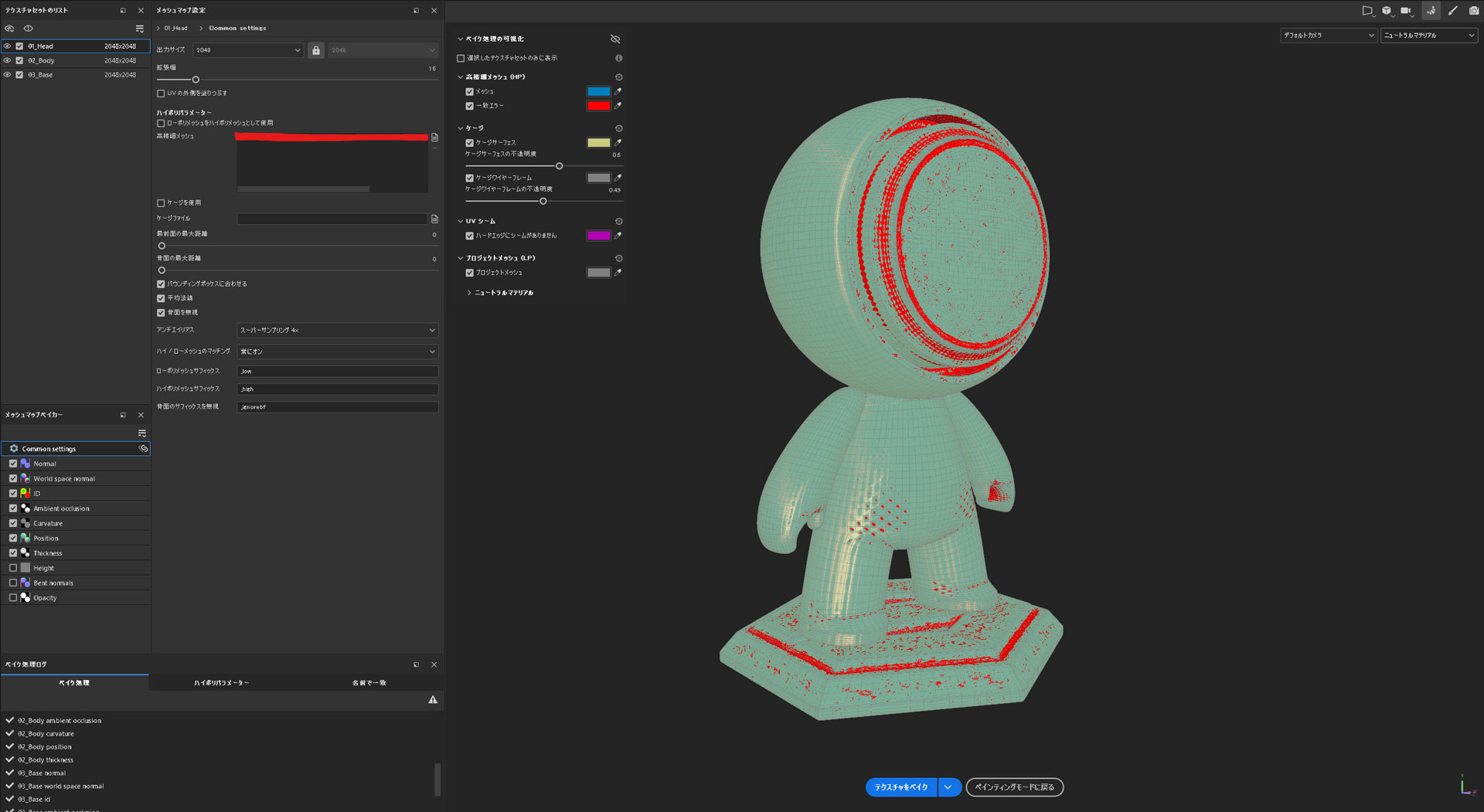
Task: Click the output size lock icon
Action: (315, 50)
